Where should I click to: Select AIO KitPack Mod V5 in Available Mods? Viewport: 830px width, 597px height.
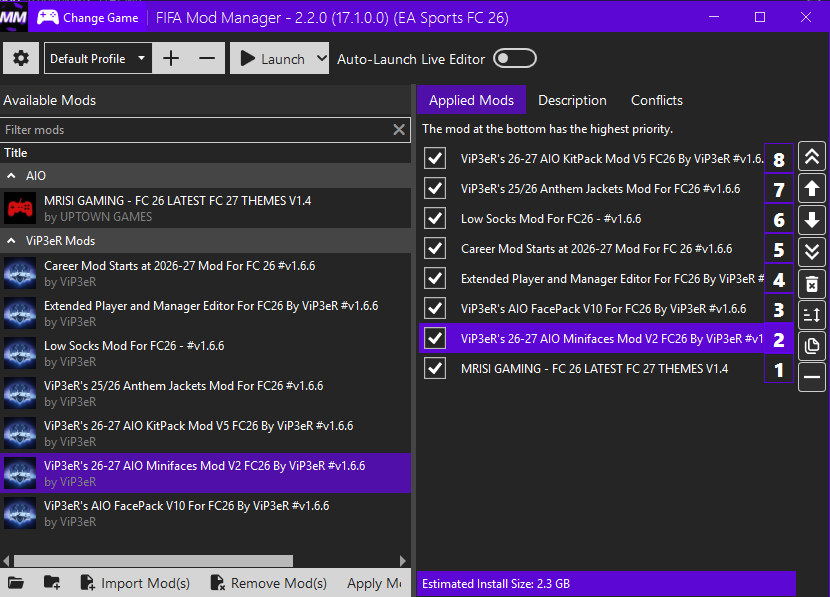coord(205,433)
